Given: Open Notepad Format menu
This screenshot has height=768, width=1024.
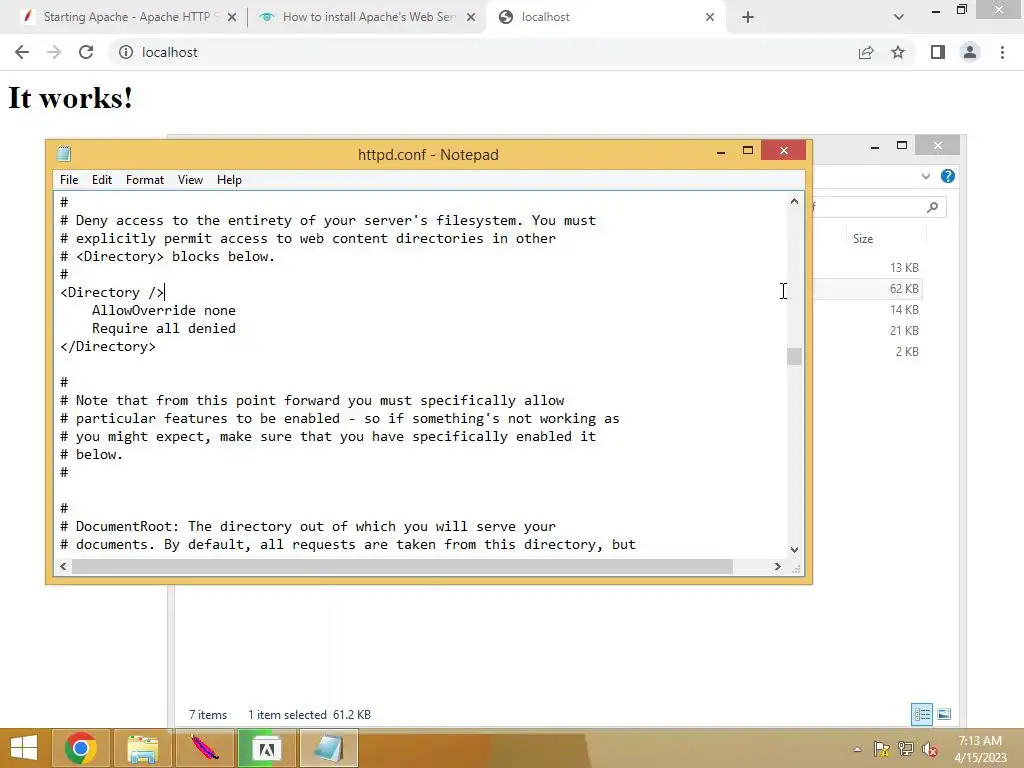Looking at the screenshot, I should click(x=145, y=180).
